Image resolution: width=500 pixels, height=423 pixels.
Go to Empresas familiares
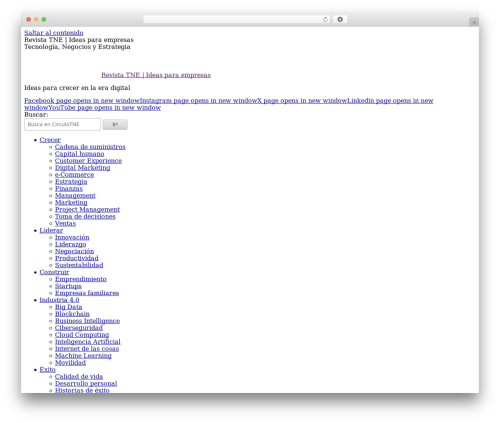(87, 293)
